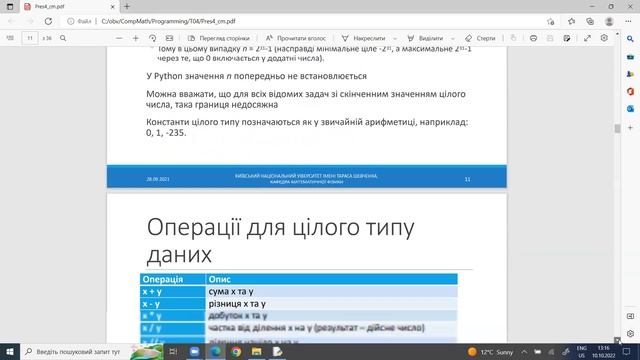Open the Favorites star icon
The height and width of the screenshot is (360, 640).
coord(571,21)
